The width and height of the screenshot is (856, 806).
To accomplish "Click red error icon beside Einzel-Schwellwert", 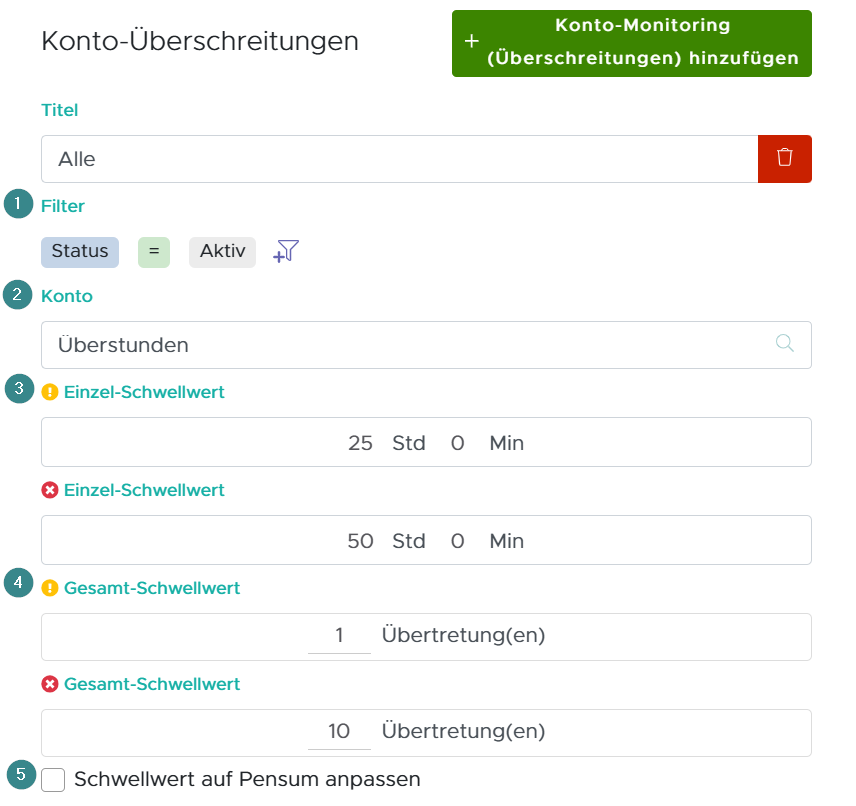I will (x=50, y=490).
